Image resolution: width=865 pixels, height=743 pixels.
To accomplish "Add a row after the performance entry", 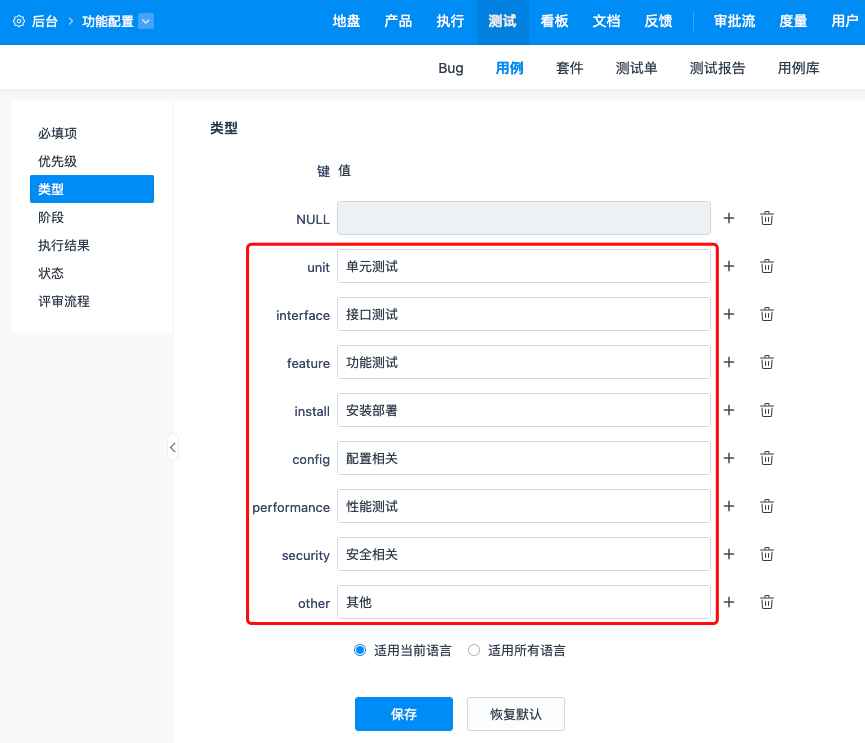I will (729, 506).
